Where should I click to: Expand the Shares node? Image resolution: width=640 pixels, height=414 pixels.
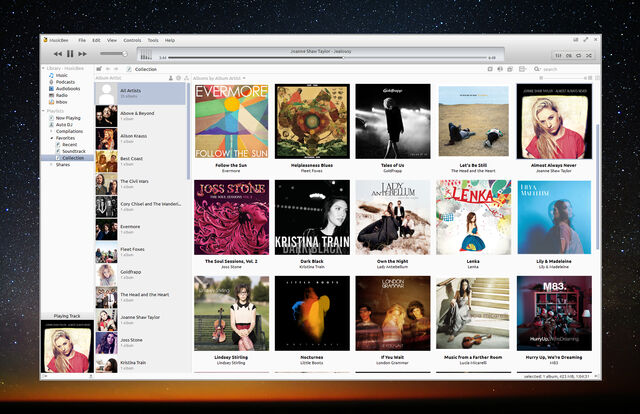[x=51, y=165]
